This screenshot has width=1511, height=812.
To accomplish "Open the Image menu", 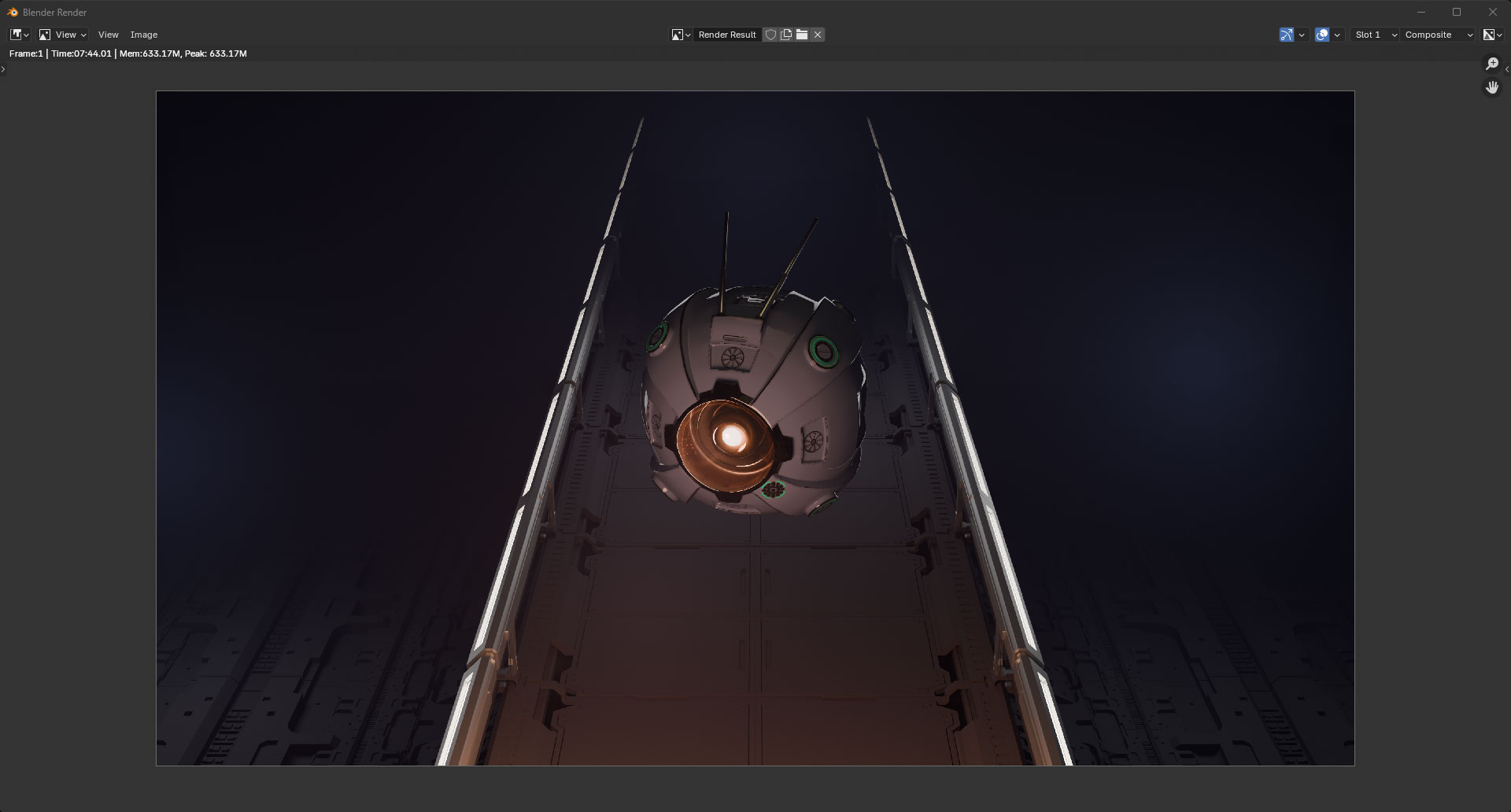I will pos(144,35).
